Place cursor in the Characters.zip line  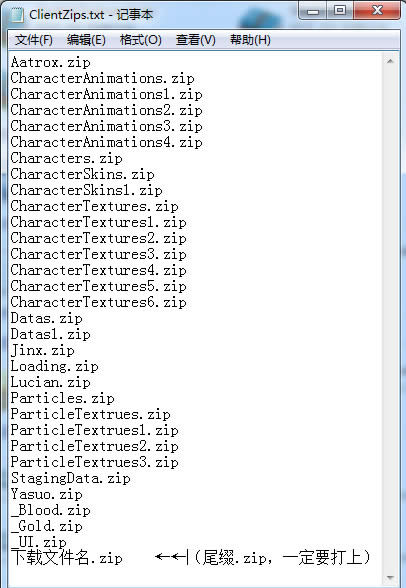click(66, 158)
